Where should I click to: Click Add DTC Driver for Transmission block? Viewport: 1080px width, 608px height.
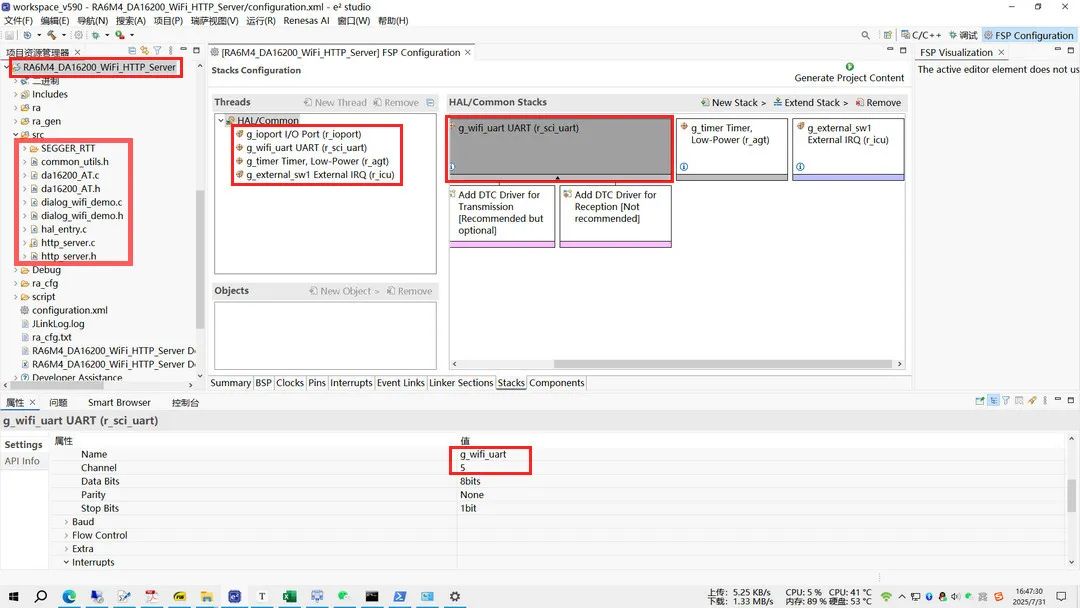(x=501, y=216)
